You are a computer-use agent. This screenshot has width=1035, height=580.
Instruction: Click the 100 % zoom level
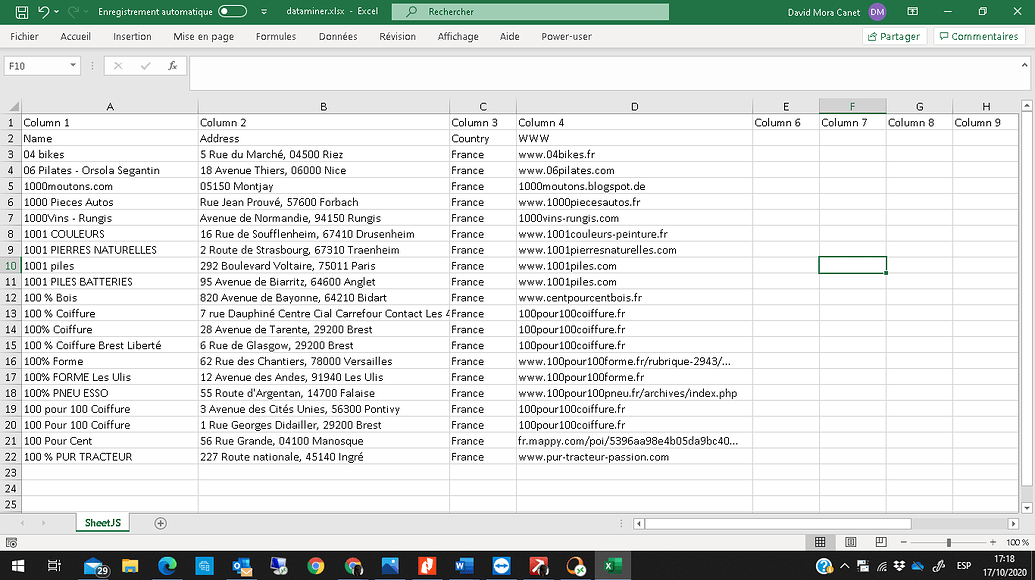[1017, 542]
